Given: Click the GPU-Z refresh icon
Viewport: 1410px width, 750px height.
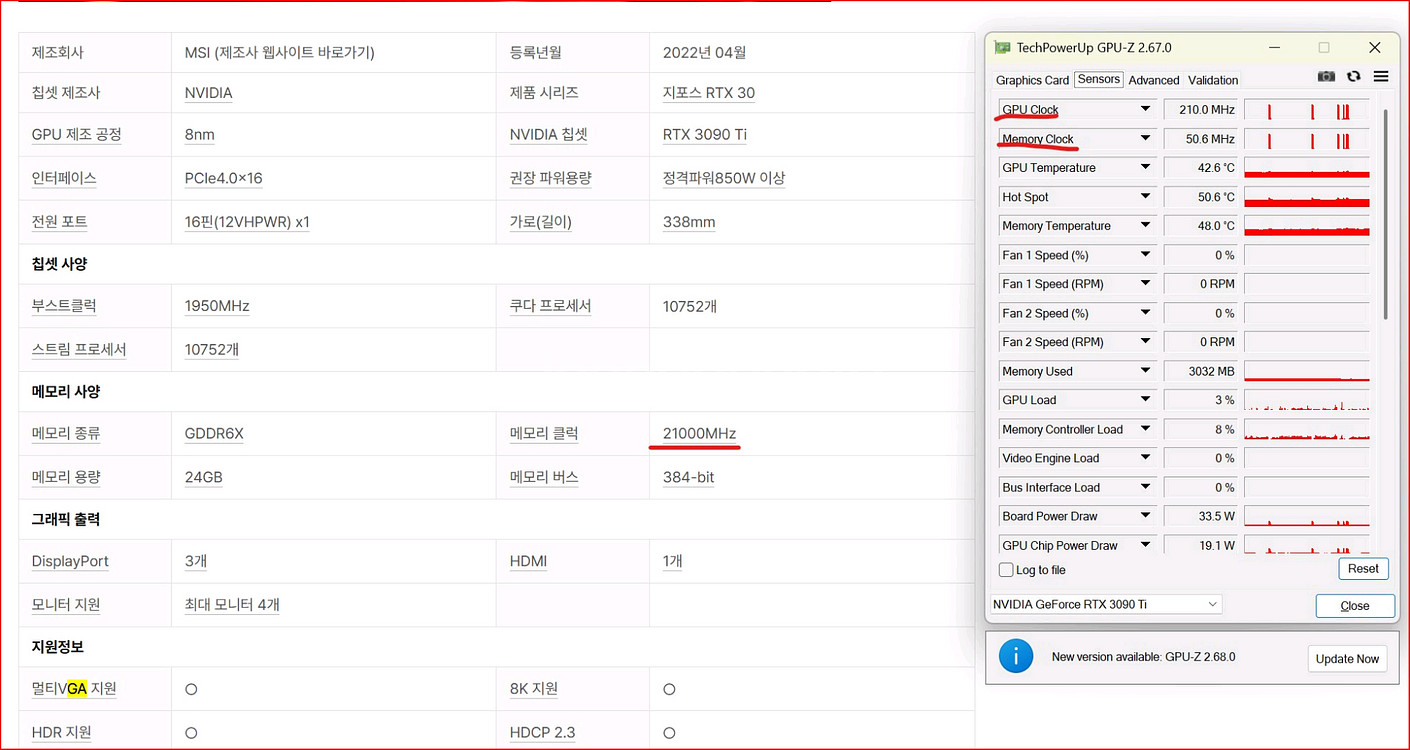Looking at the screenshot, I should (x=1353, y=77).
